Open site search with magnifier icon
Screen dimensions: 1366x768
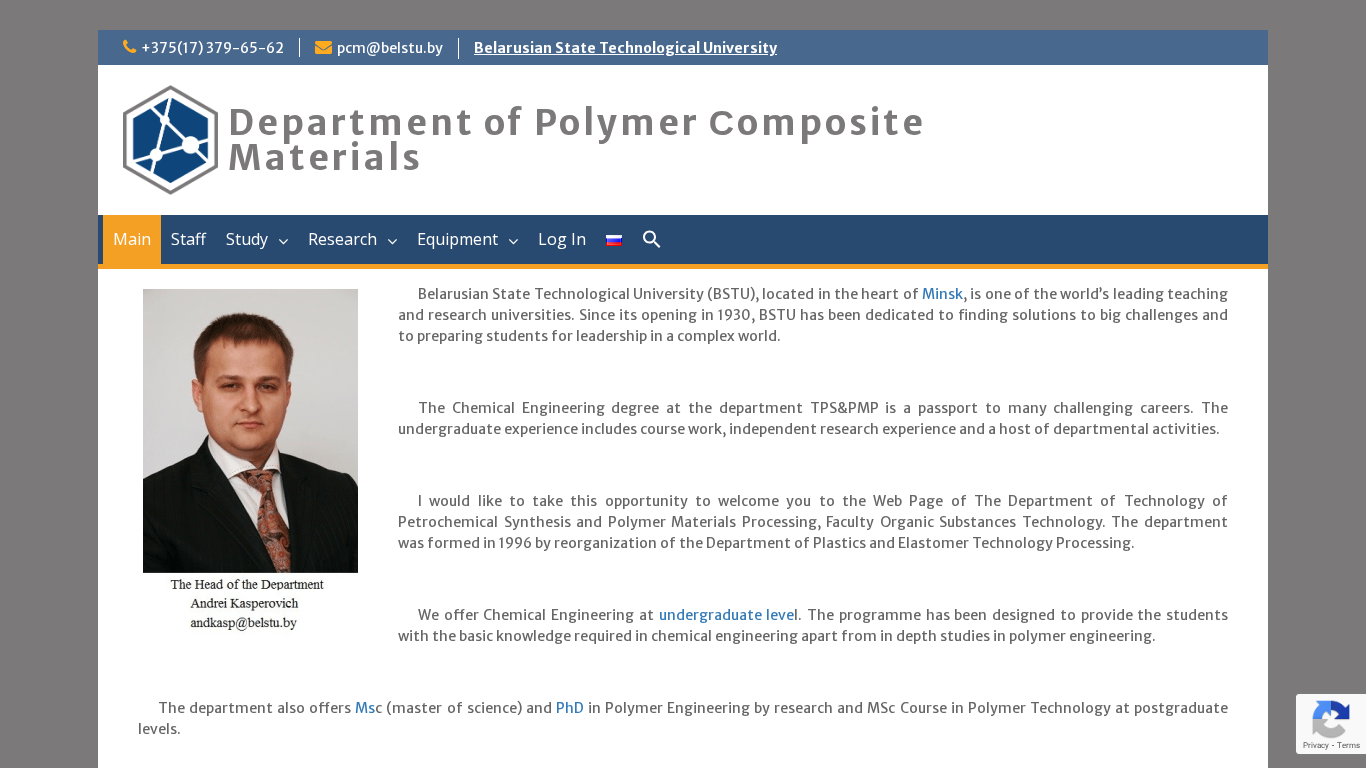(652, 240)
